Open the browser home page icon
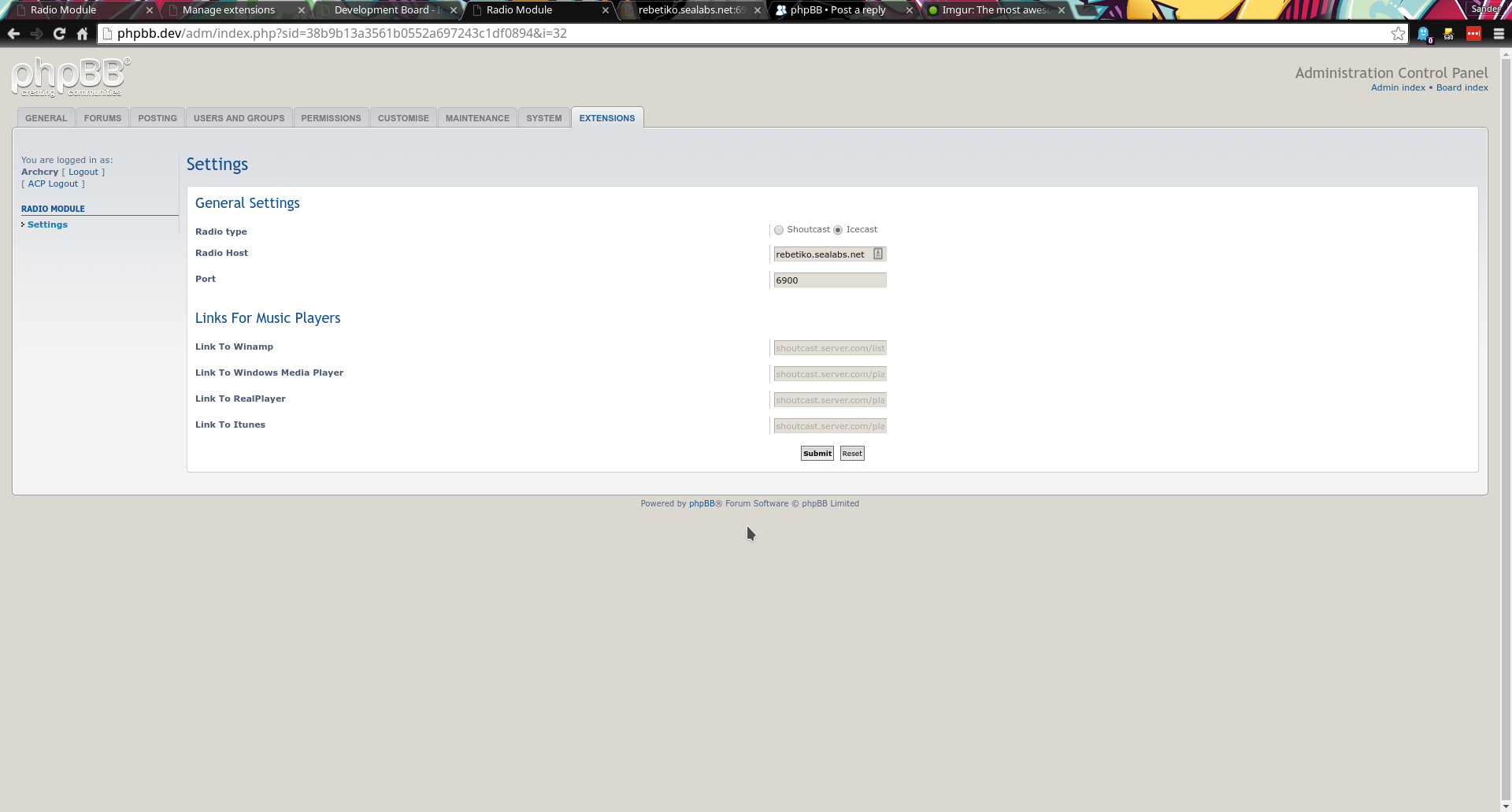The height and width of the screenshot is (812, 1512). (x=82, y=33)
